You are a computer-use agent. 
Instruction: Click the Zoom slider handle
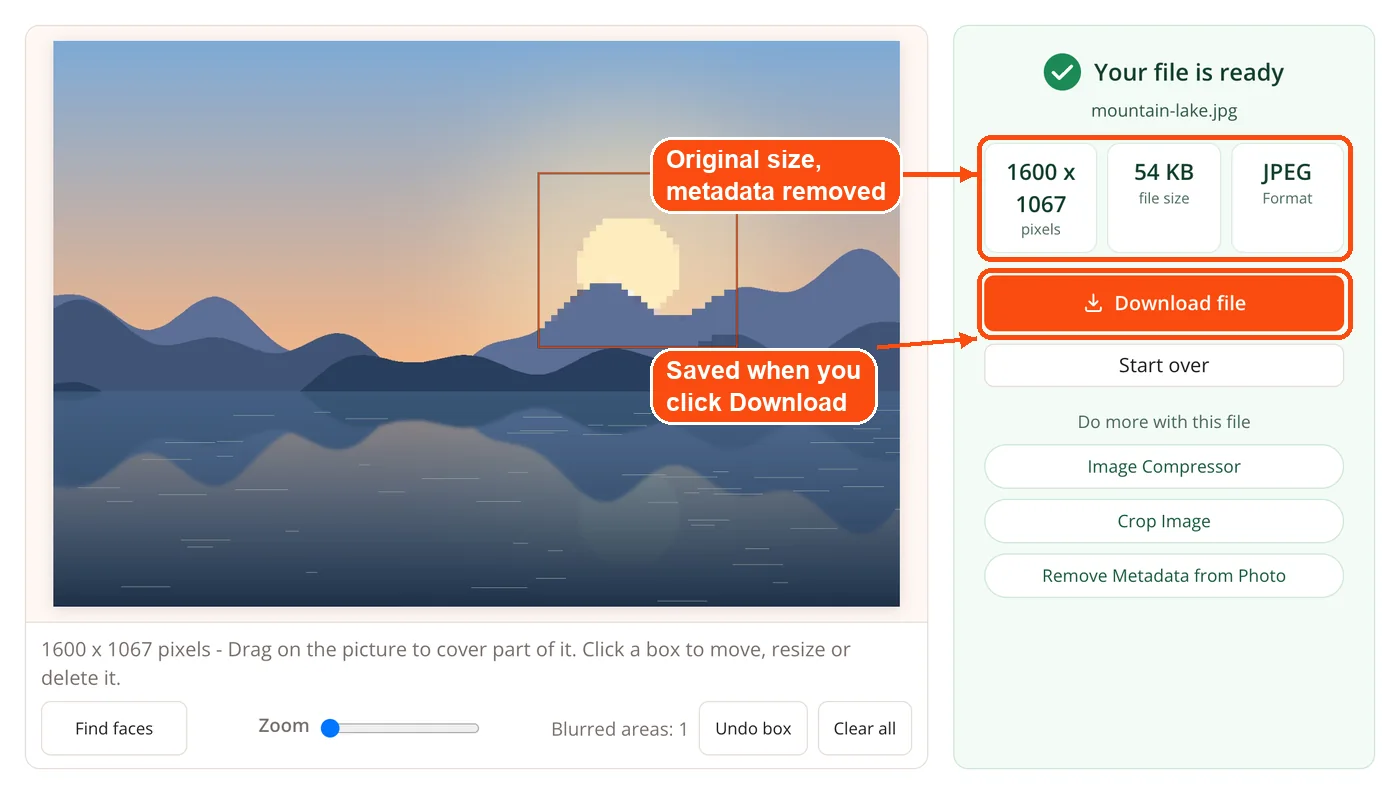pos(330,728)
